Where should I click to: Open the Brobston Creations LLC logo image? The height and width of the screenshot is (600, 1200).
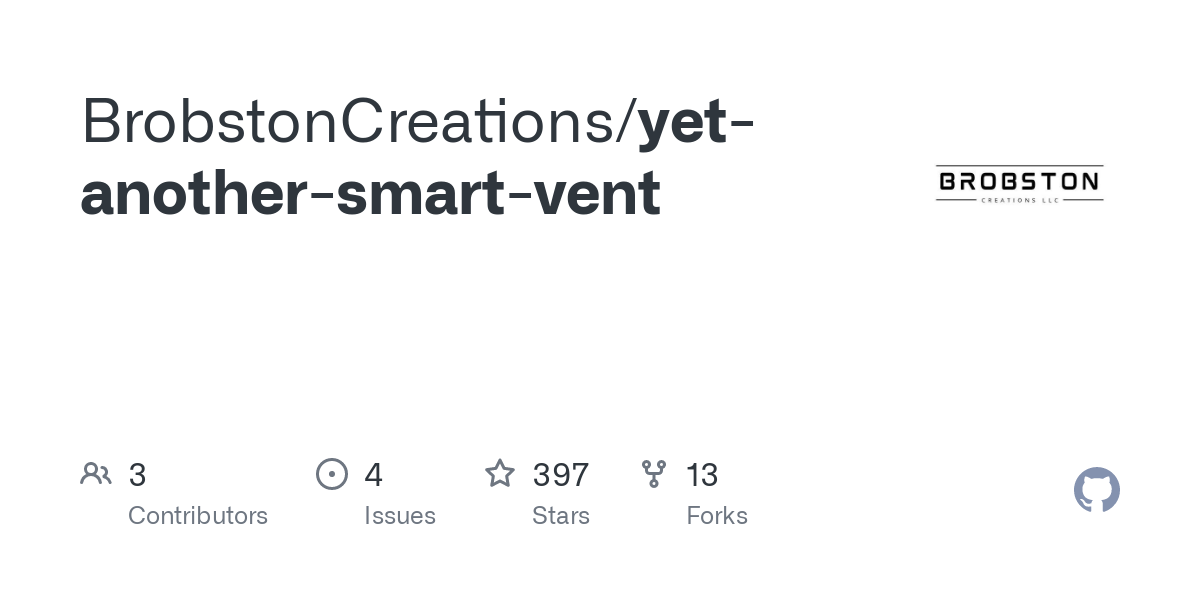tap(1019, 183)
